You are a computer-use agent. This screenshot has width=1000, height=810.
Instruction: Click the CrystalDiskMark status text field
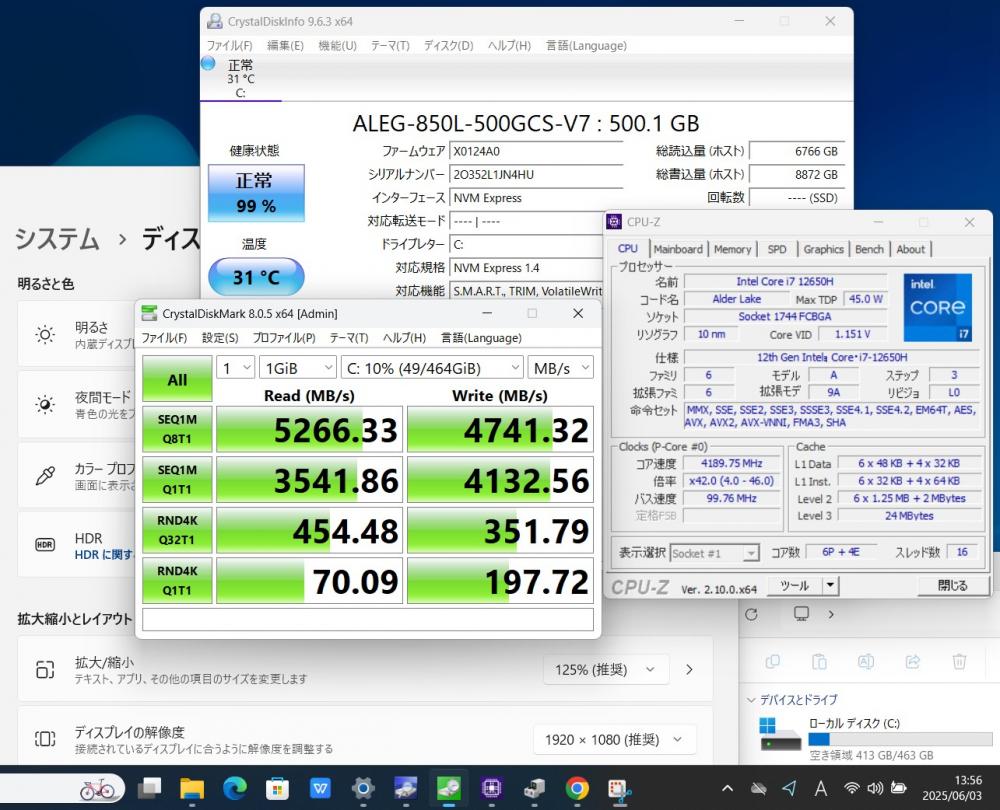(368, 619)
